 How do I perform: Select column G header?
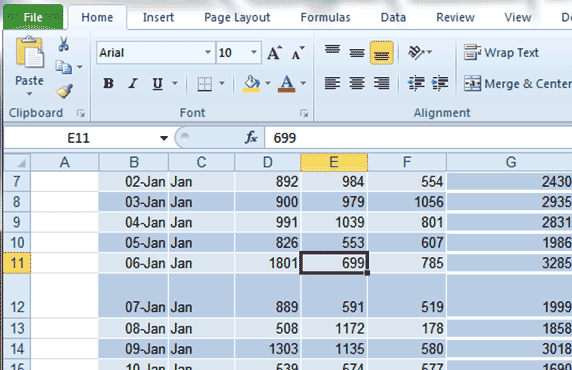(510, 162)
